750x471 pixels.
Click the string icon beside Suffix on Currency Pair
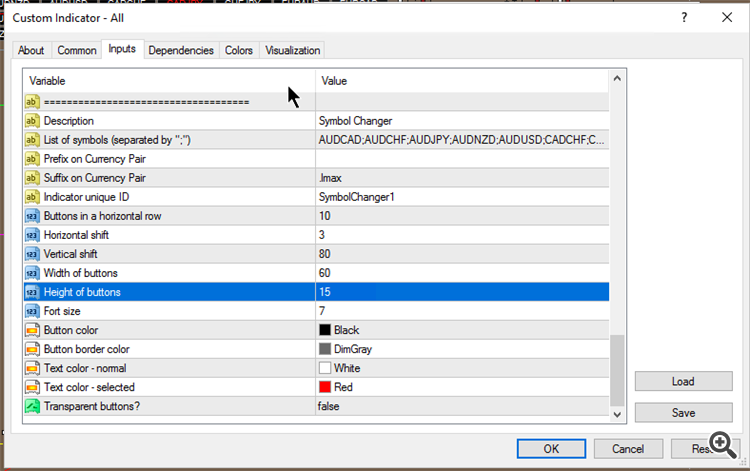(32, 178)
